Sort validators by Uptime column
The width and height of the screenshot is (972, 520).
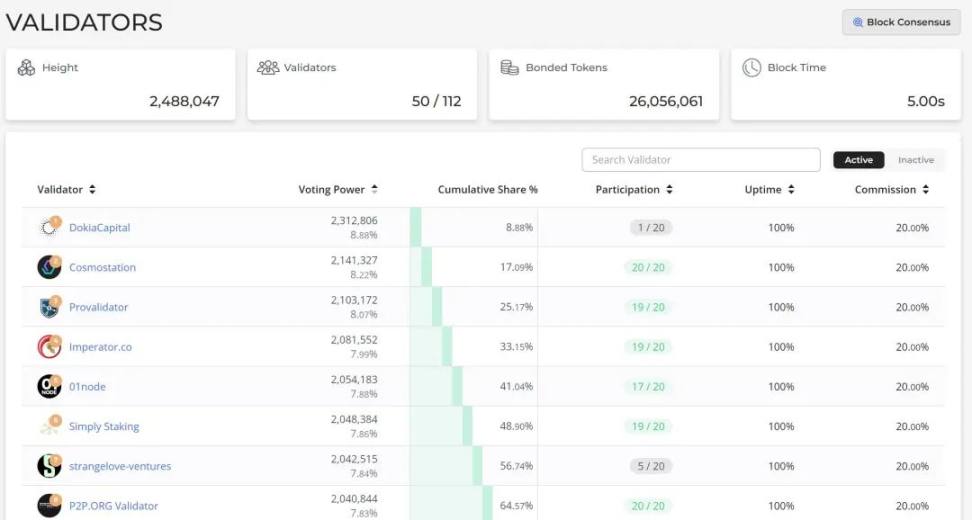[769, 190]
